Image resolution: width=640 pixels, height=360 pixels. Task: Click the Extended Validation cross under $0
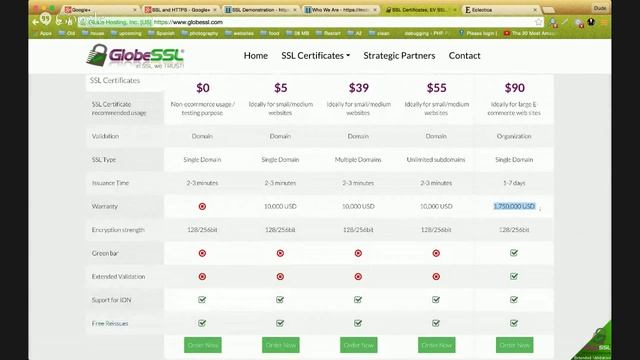click(x=202, y=277)
